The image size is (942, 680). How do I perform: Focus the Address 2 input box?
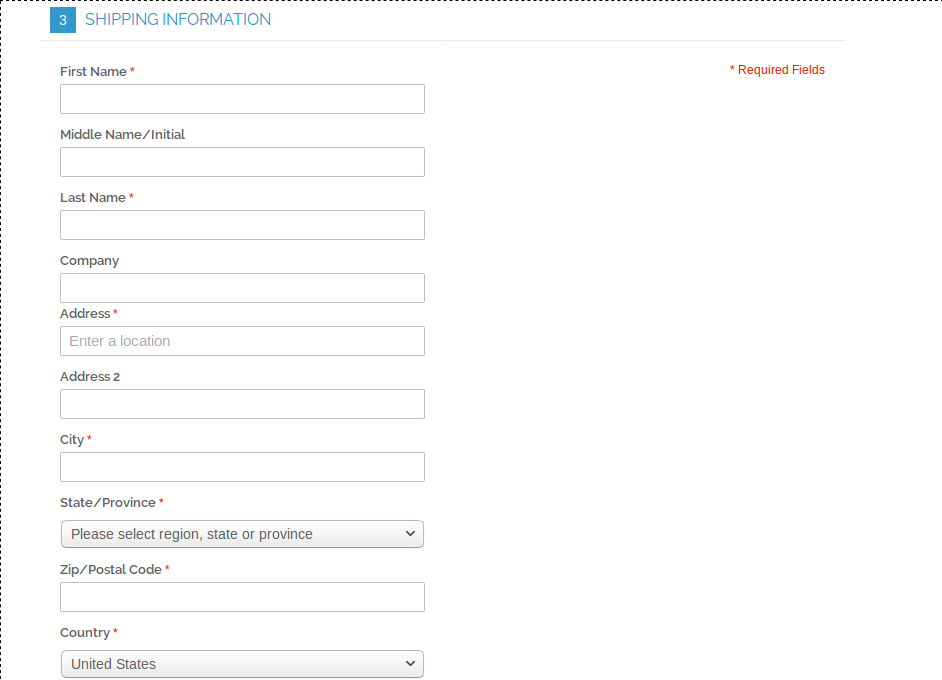242,404
